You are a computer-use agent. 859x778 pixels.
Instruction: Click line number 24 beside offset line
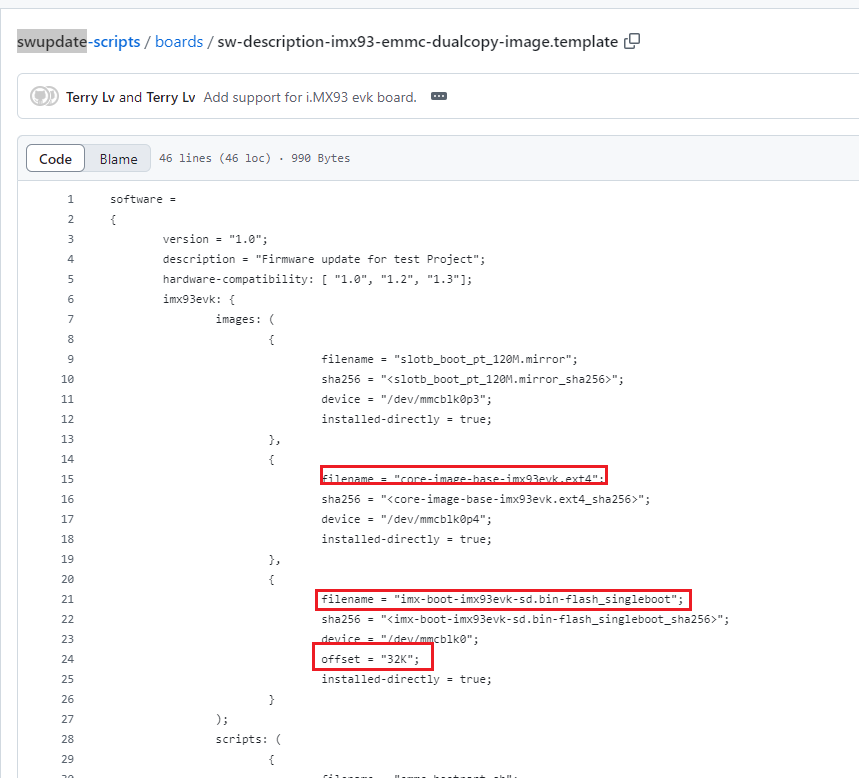pos(67,659)
